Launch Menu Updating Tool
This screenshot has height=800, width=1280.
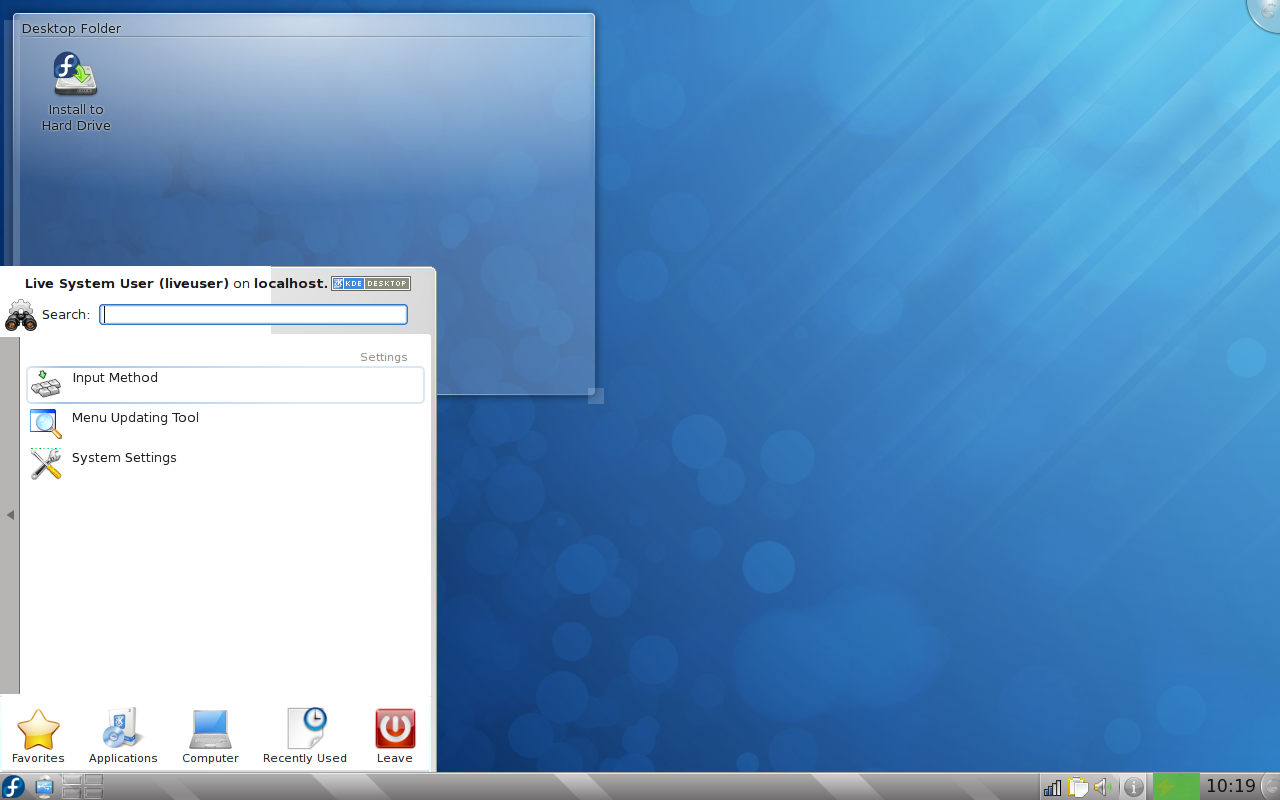(x=225, y=424)
